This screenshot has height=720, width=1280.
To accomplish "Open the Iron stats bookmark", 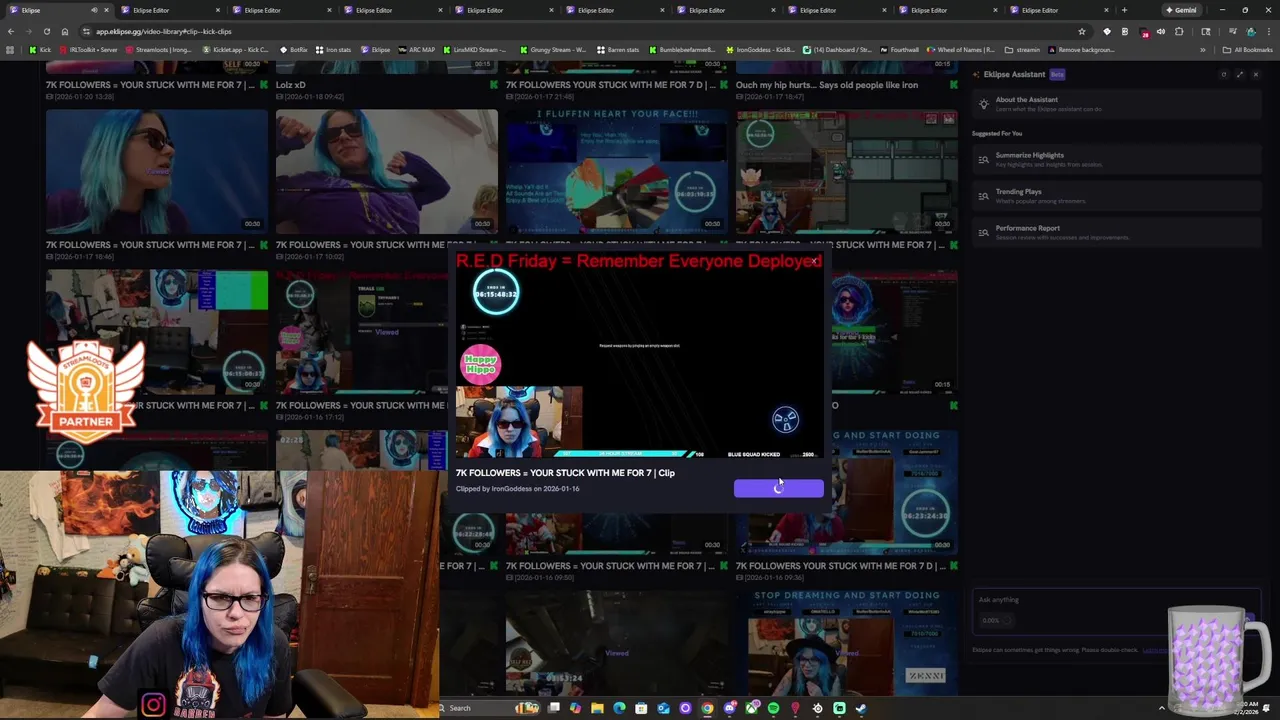I will (x=333, y=49).
